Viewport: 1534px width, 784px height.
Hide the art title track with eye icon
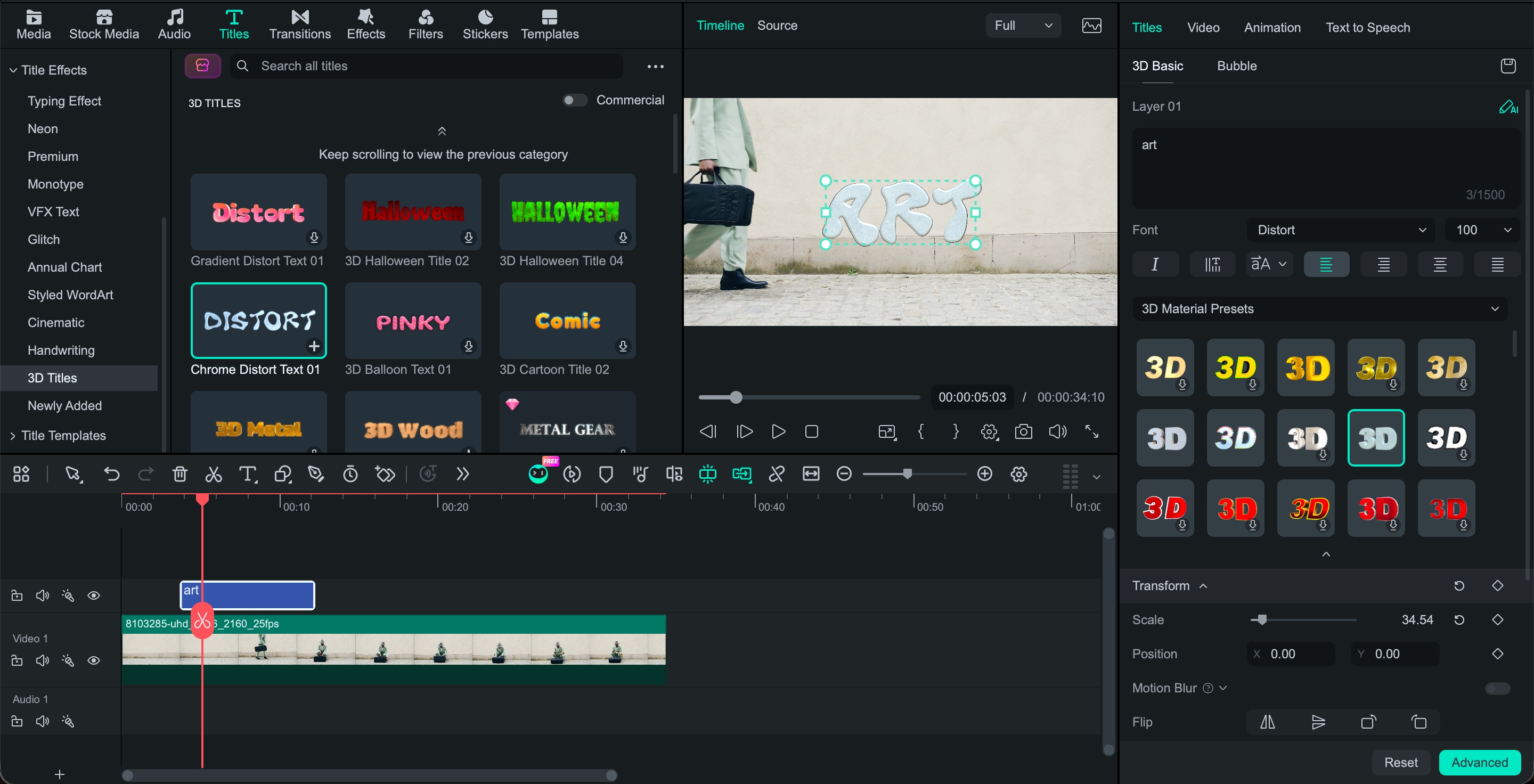pos(94,596)
